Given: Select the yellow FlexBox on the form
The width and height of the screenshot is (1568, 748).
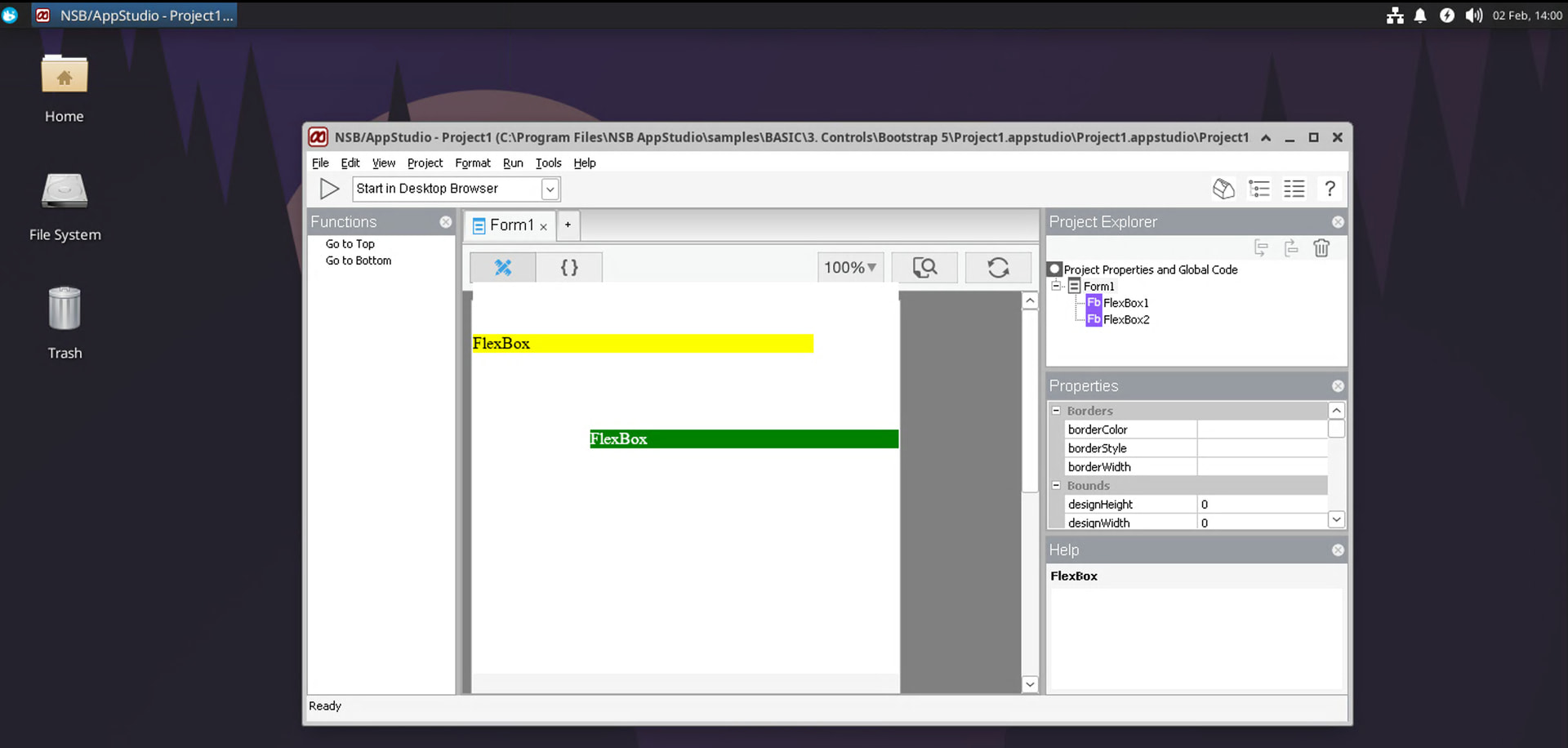Looking at the screenshot, I should [x=642, y=344].
